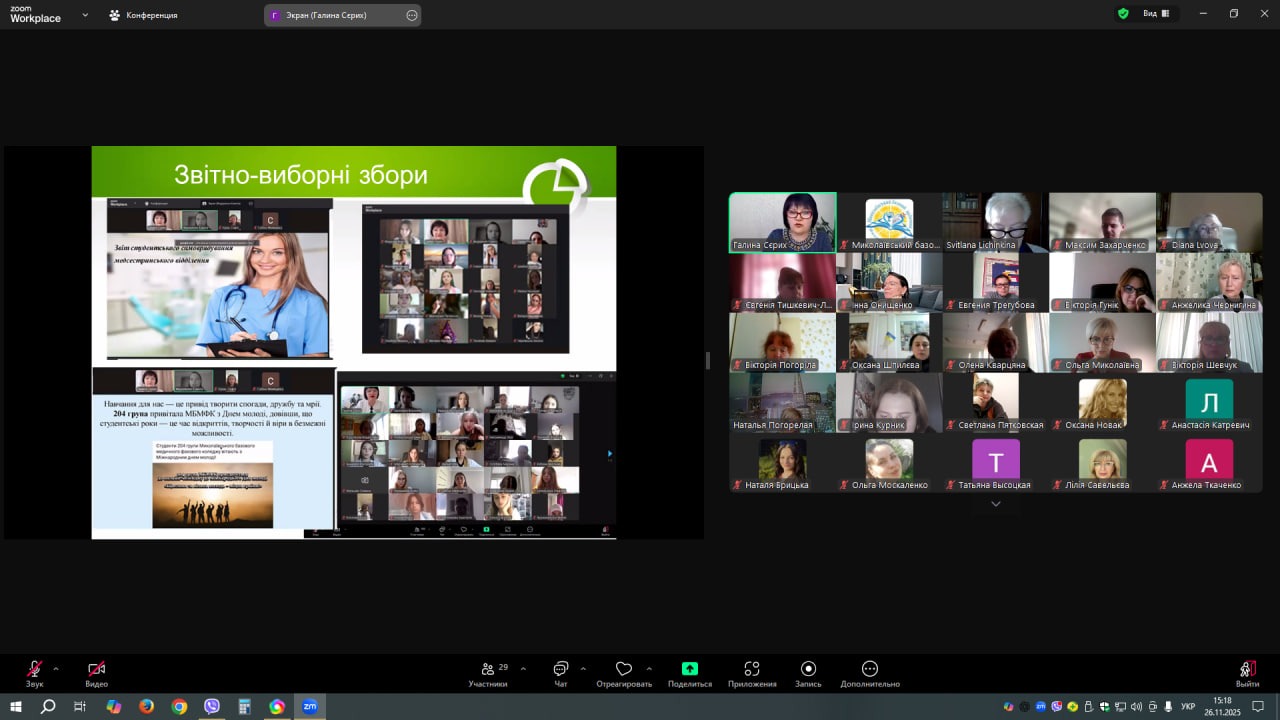Screen dimensions: 1280x720
Task: Unmute microphone with the Звук button
Action: click(x=35, y=669)
